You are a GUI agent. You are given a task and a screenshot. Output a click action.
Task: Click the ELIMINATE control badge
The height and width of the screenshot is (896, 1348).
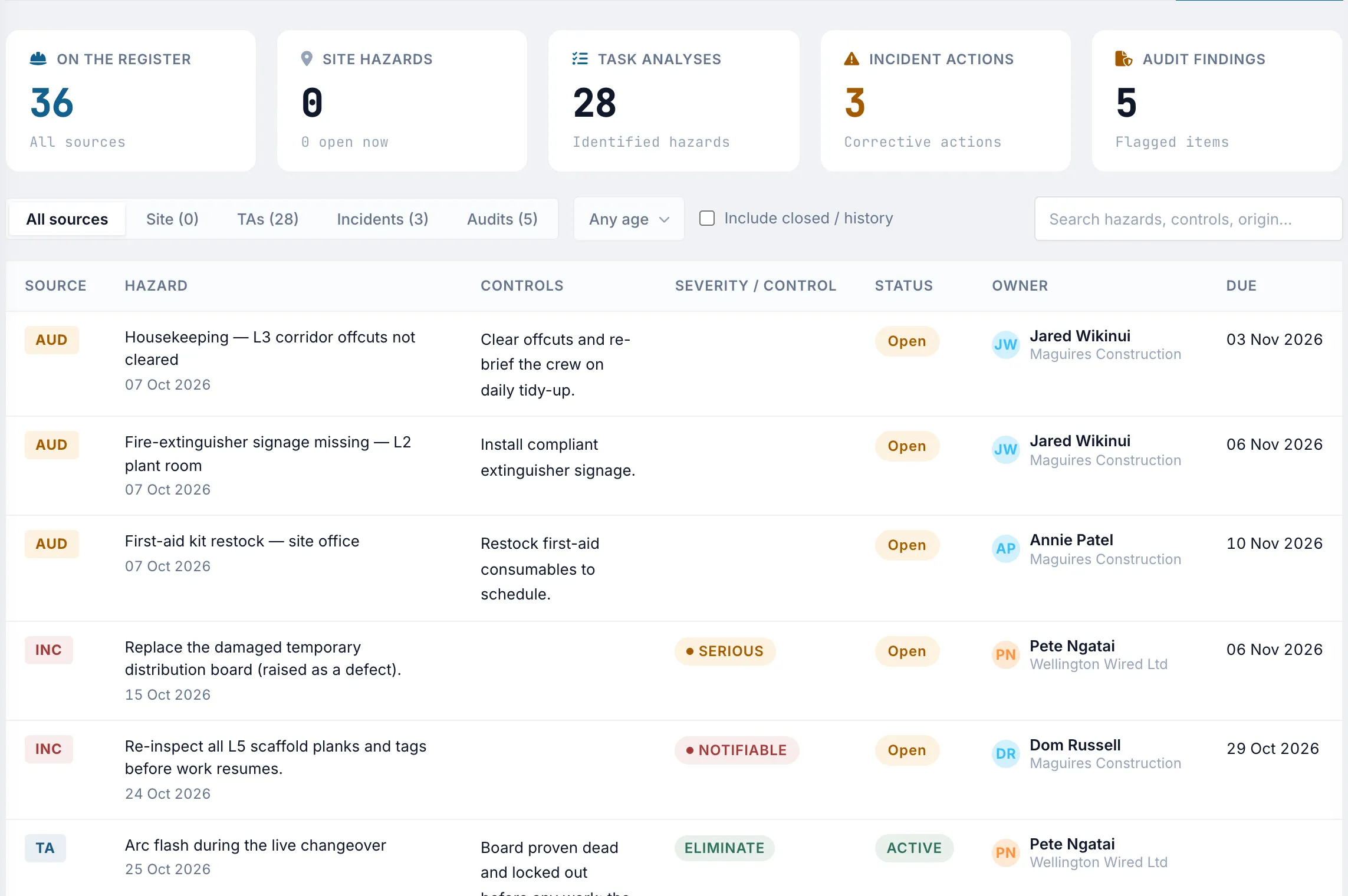point(724,848)
